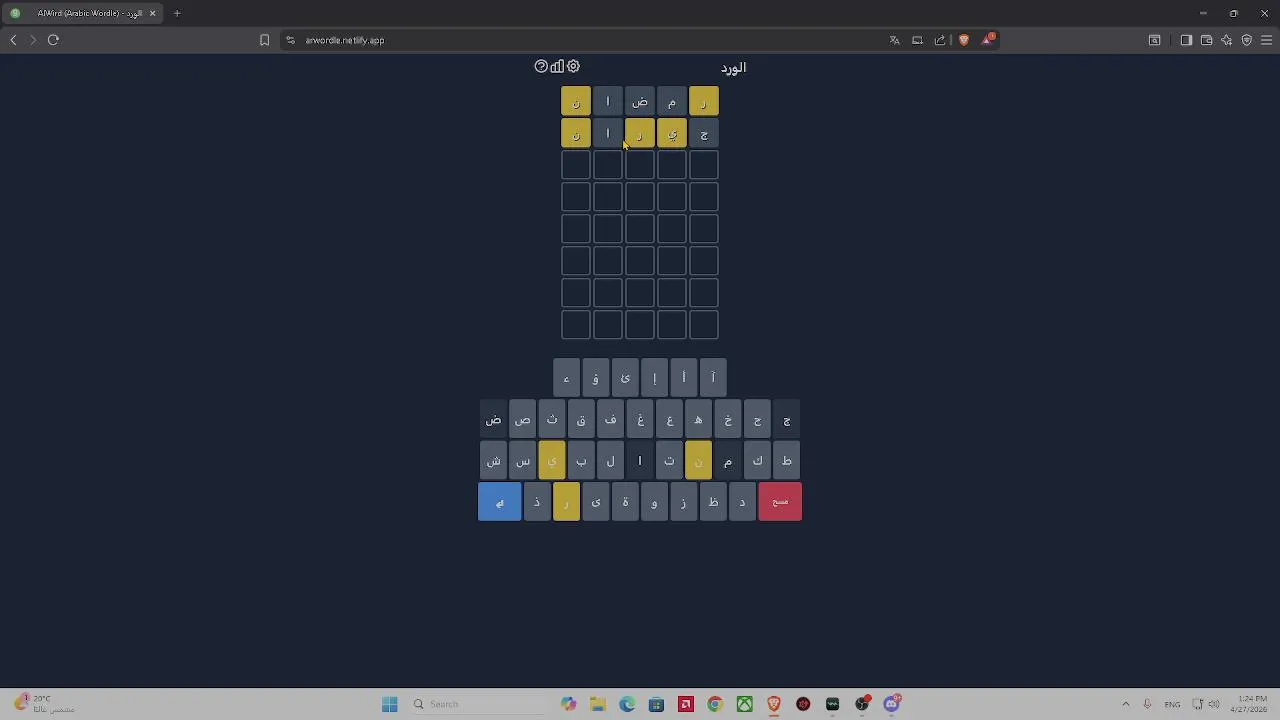Viewport: 1280px width, 720px height.
Task: Click the install app screen icon
Action: point(917,40)
